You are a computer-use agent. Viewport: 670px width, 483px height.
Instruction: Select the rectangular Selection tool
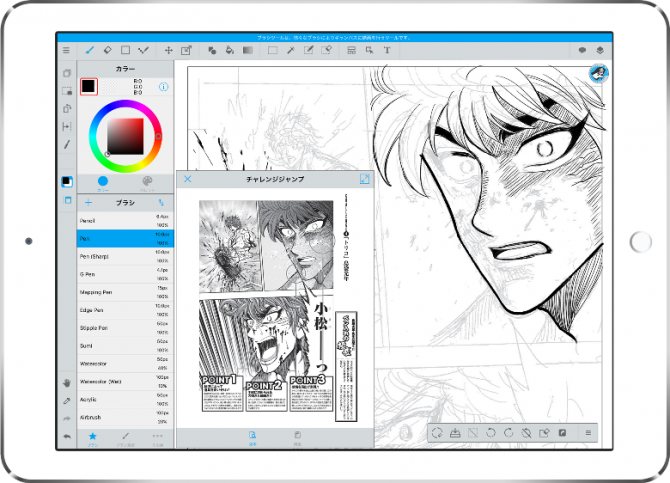pyautogui.click(x=273, y=50)
